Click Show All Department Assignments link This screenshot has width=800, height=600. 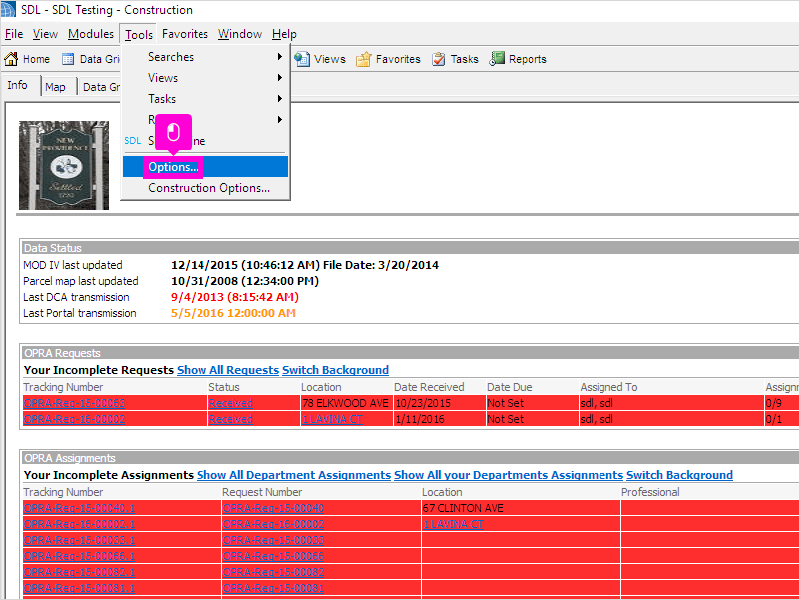(x=294, y=475)
